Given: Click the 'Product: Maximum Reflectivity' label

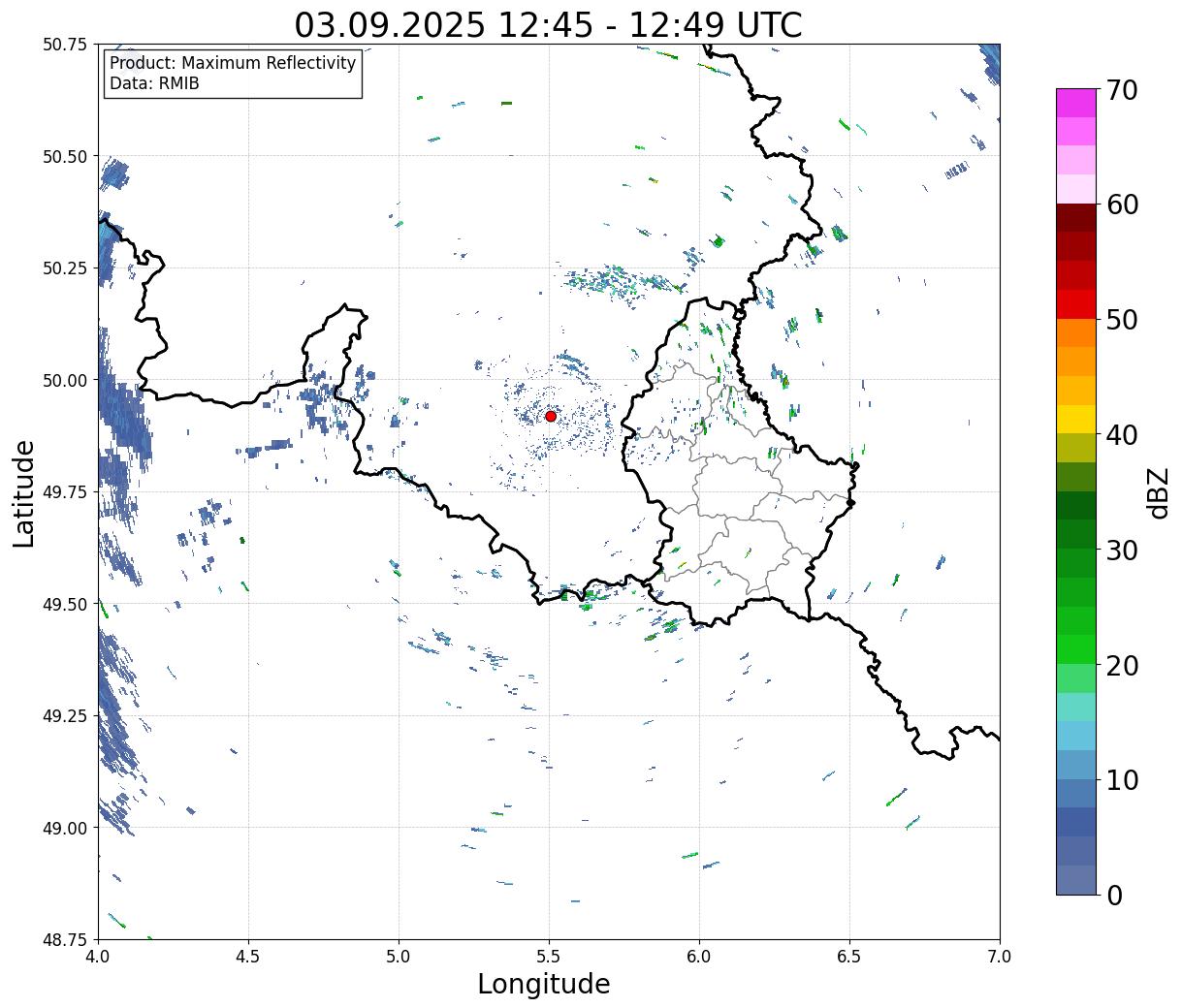Looking at the screenshot, I should tap(233, 63).
